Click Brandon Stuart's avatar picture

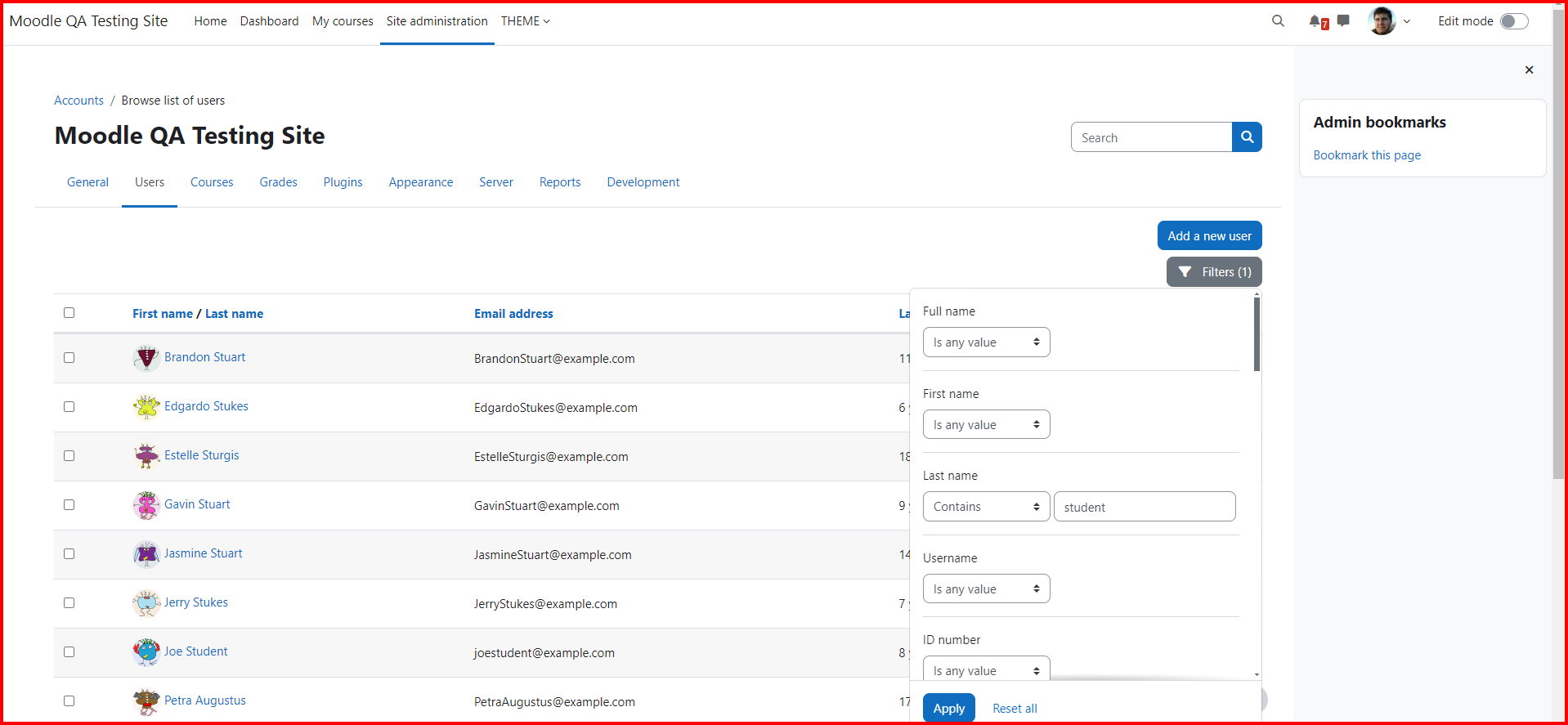coord(146,358)
